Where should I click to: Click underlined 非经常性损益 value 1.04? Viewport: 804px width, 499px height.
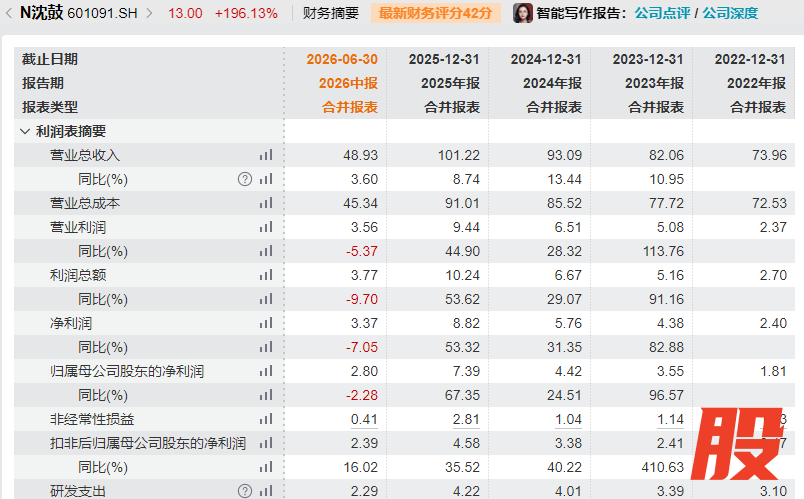pos(568,420)
